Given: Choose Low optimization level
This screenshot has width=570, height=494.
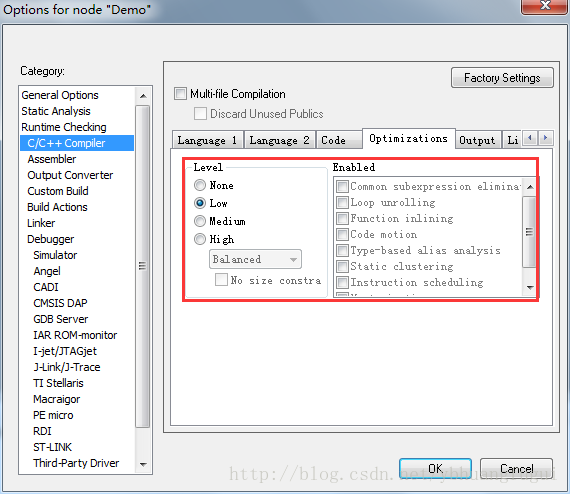Looking at the screenshot, I should pos(200,203).
